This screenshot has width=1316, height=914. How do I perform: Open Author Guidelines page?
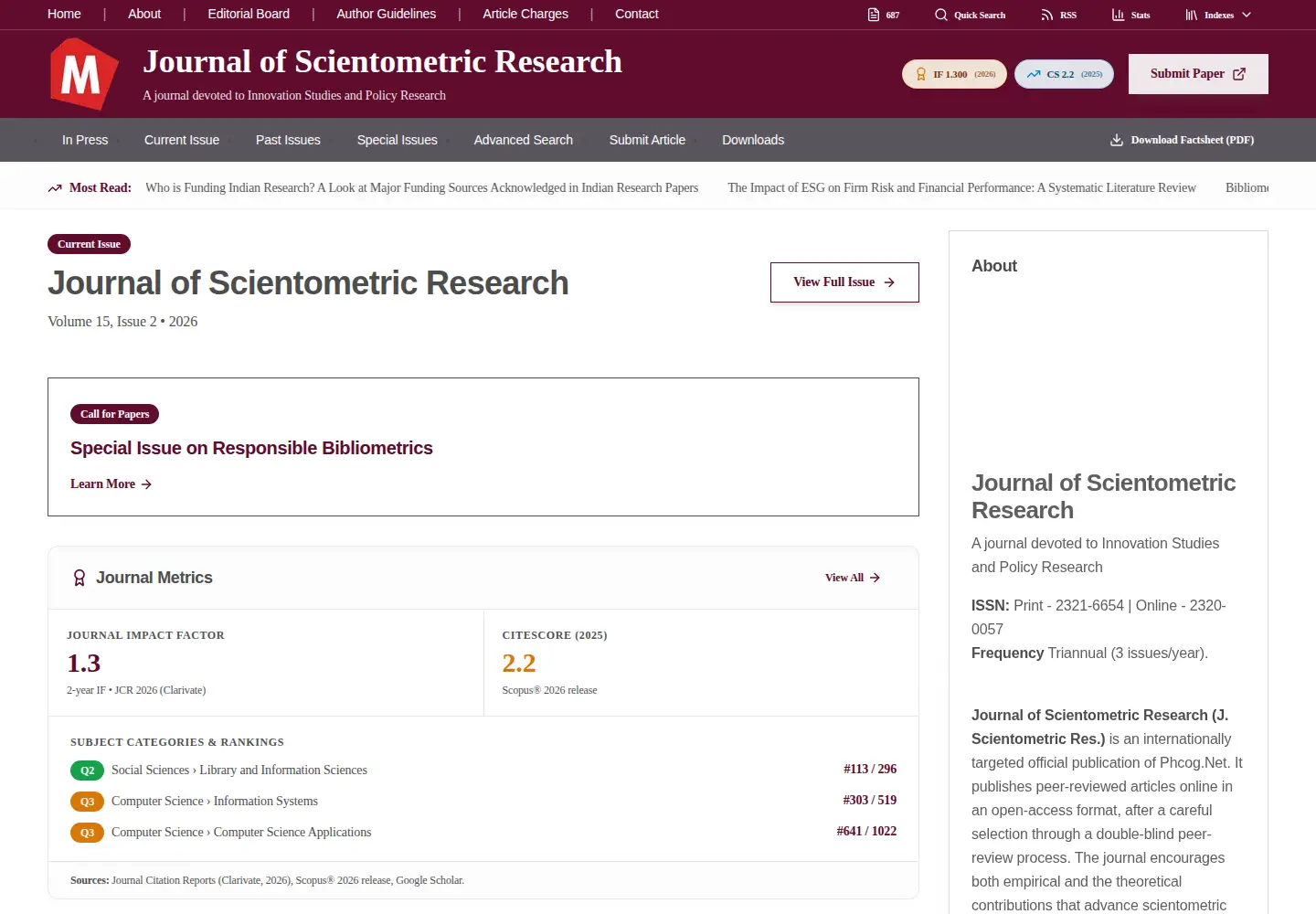click(386, 14)
